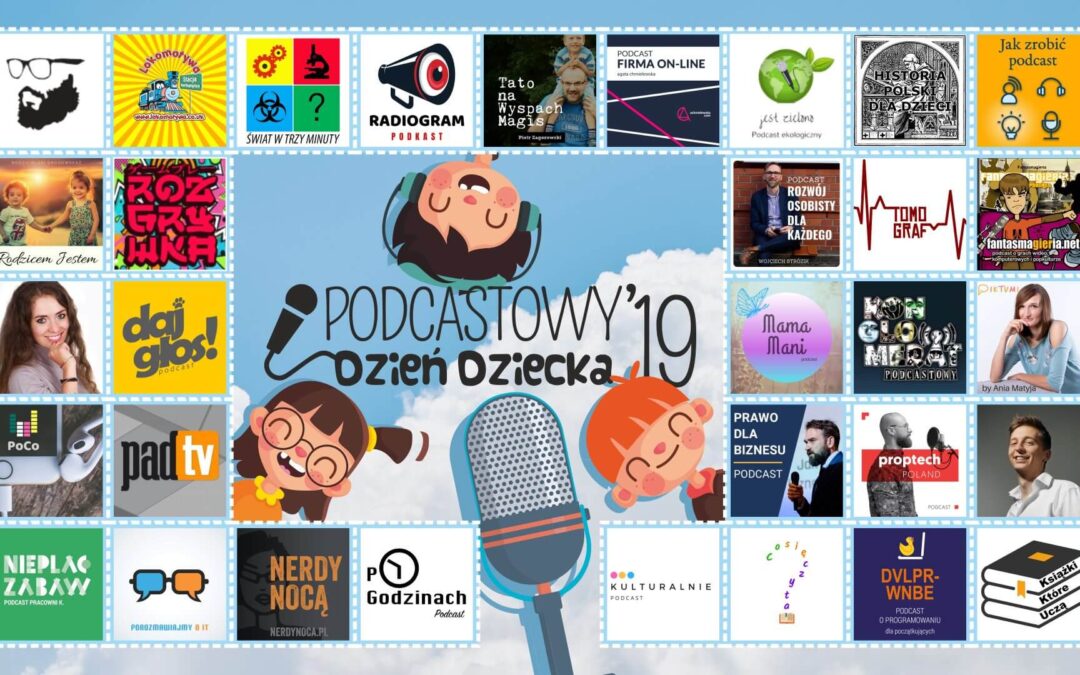Click the child wearing headphones illustration
The height and width of the screenshot is (675, 1080).
[462, 217]
